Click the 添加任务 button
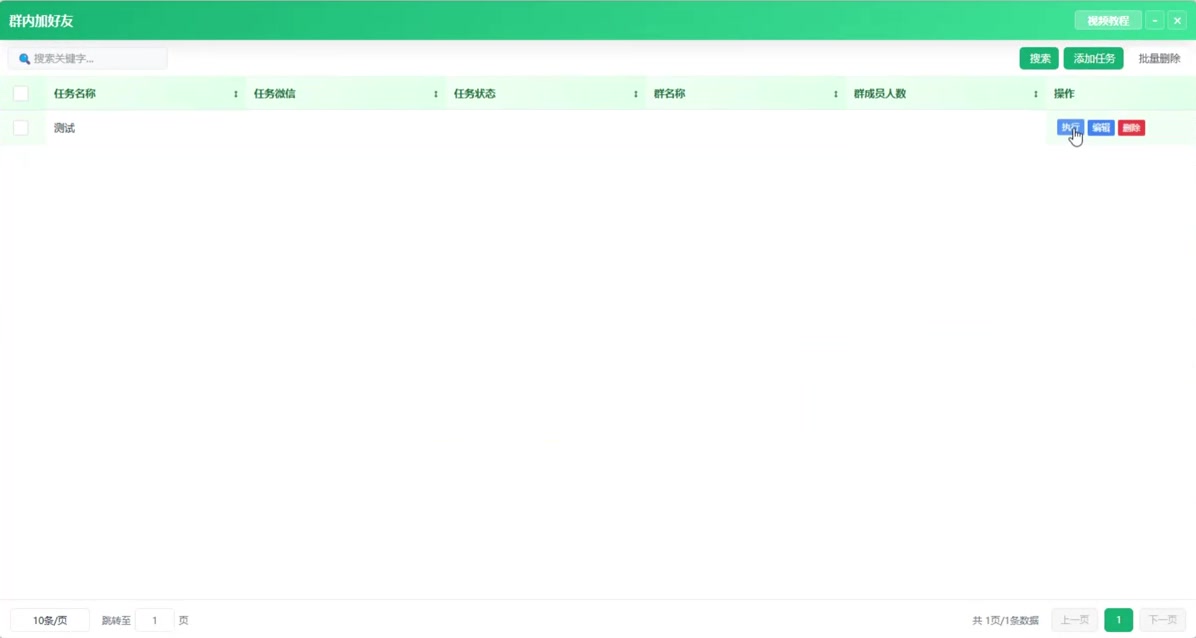Screen dimensions: 1196x638 (x=1094, y=58)
